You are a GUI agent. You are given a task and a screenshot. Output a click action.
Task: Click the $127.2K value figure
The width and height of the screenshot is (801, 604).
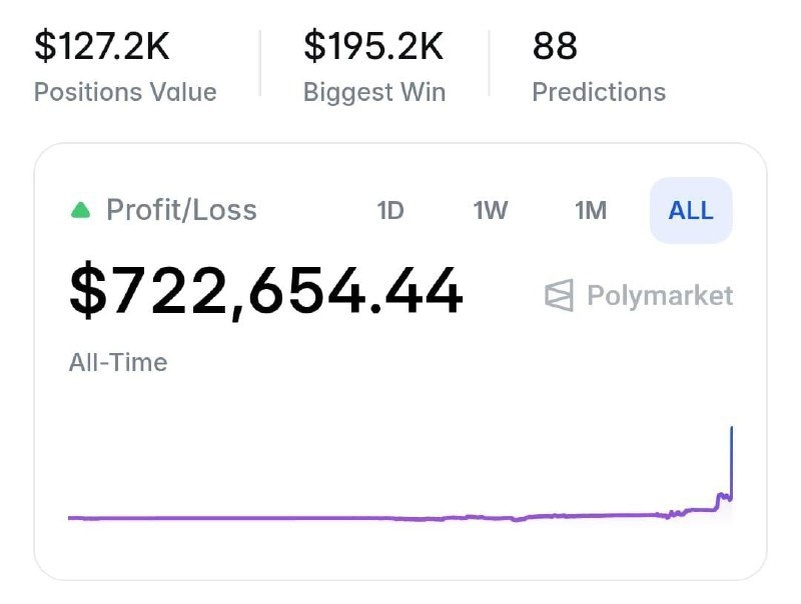pyautogui.click(x=99, y=46)
